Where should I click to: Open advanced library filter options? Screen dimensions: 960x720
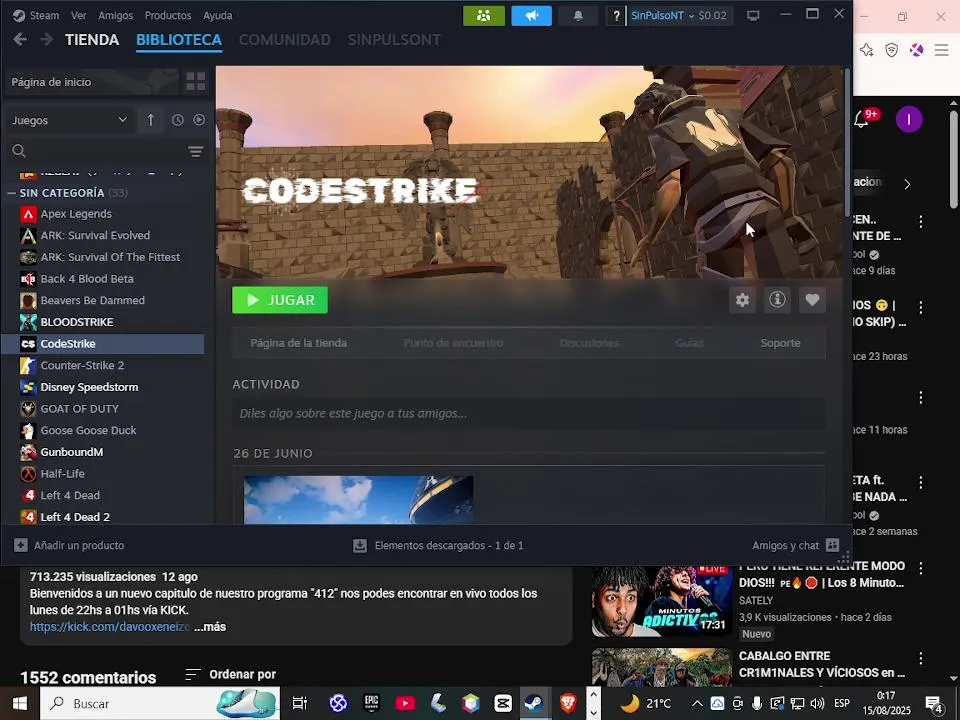click(195, 151)
